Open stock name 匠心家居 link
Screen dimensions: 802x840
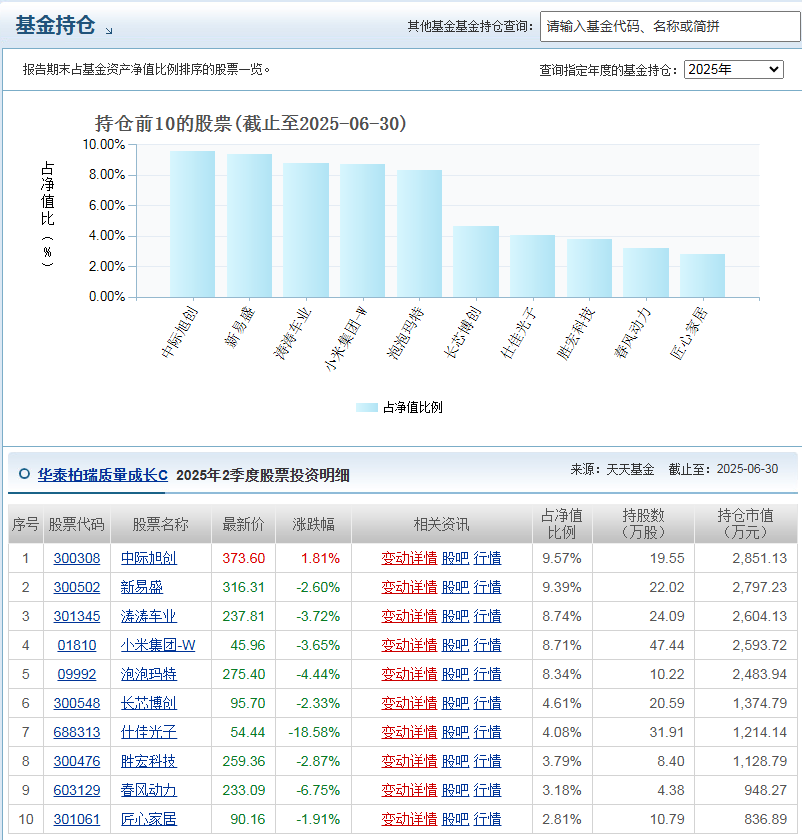[148, 819]
